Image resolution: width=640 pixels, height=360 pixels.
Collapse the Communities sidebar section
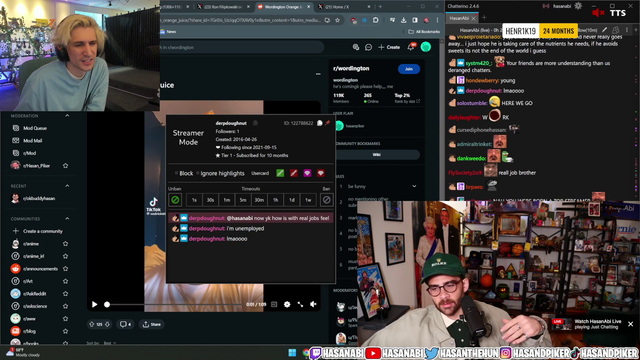(x=67, y=219)
